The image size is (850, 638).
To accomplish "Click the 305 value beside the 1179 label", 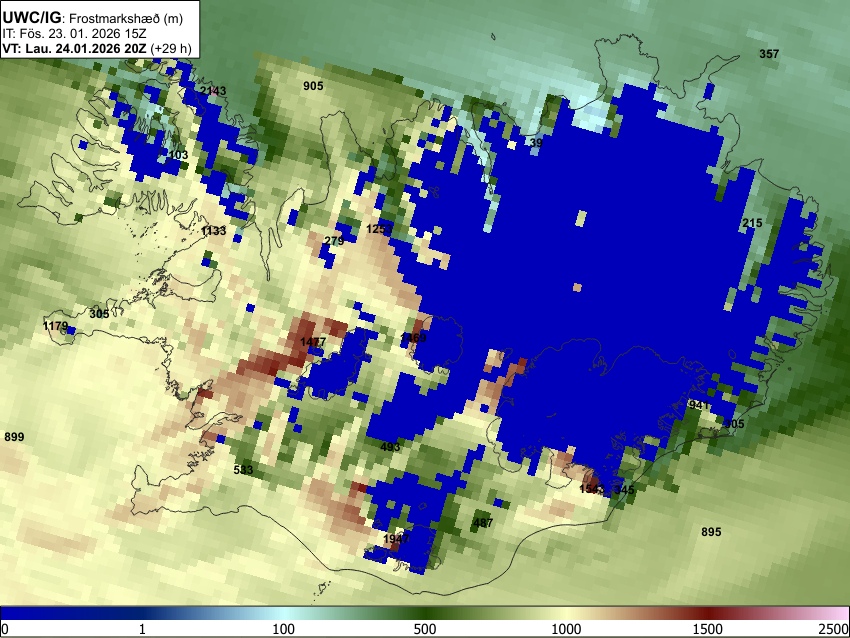I will (99, 314).
